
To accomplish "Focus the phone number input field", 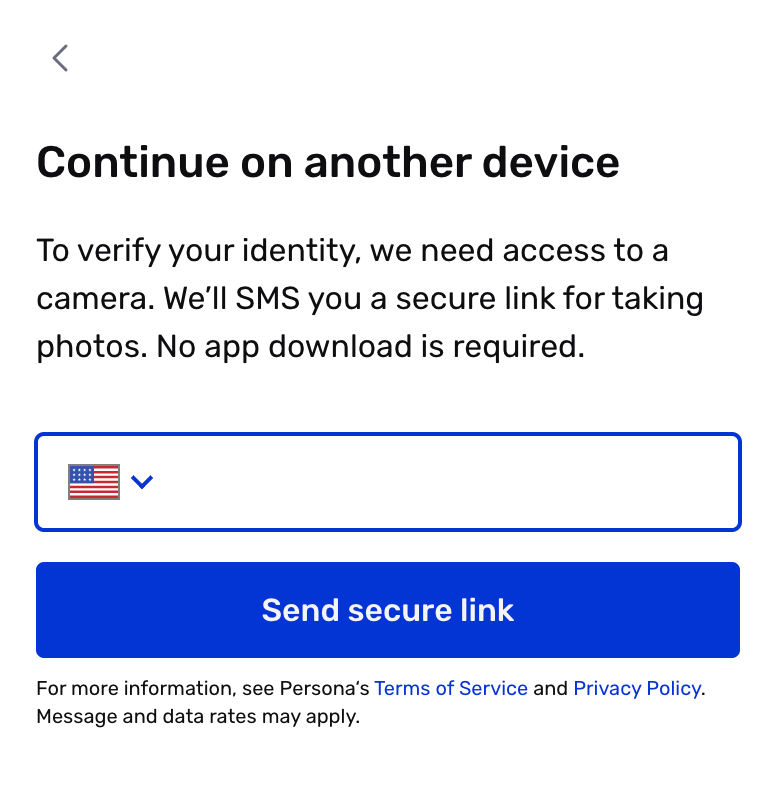I will click(388, 482).
